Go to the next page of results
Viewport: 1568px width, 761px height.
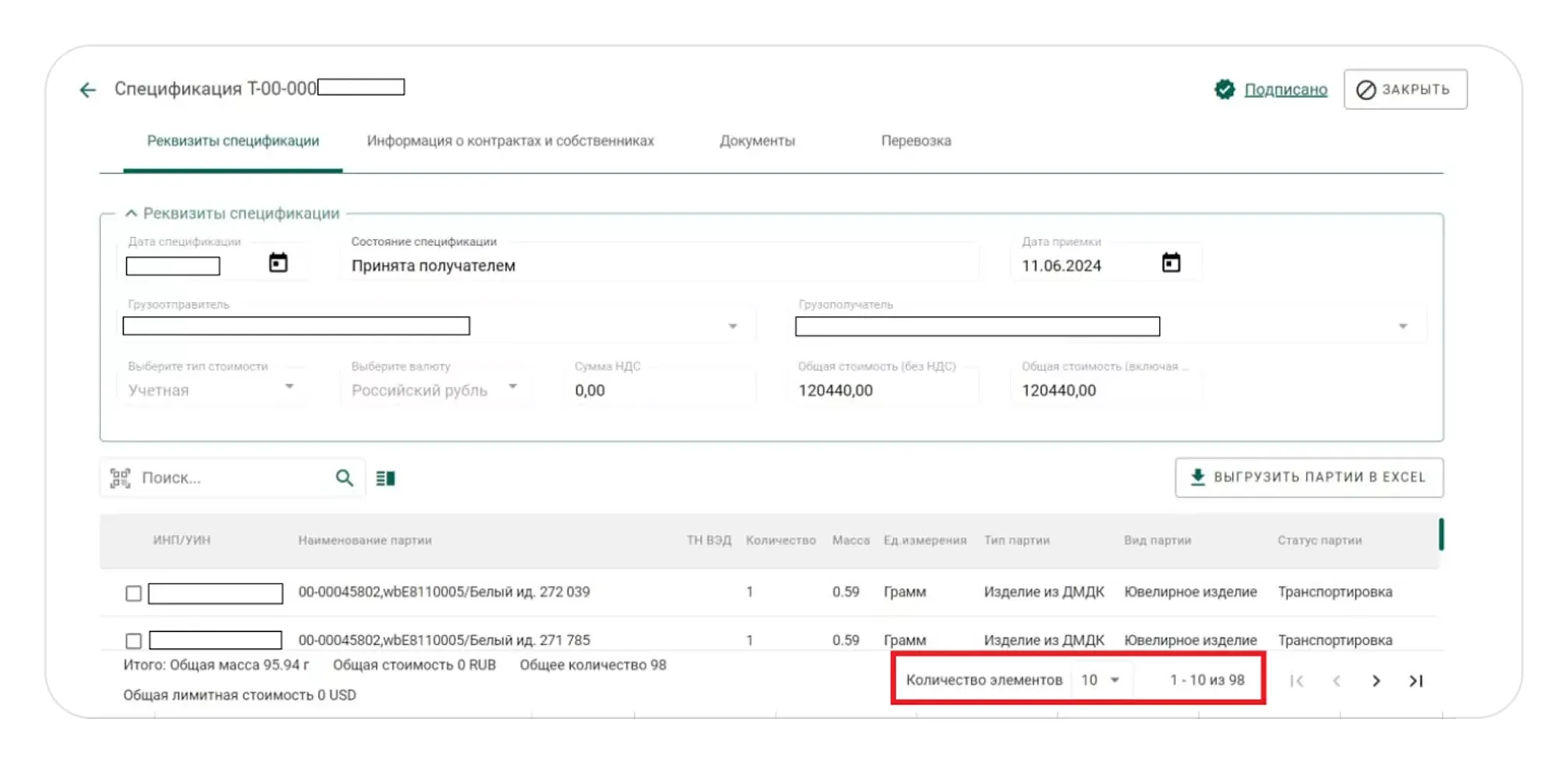(1376, 681)
